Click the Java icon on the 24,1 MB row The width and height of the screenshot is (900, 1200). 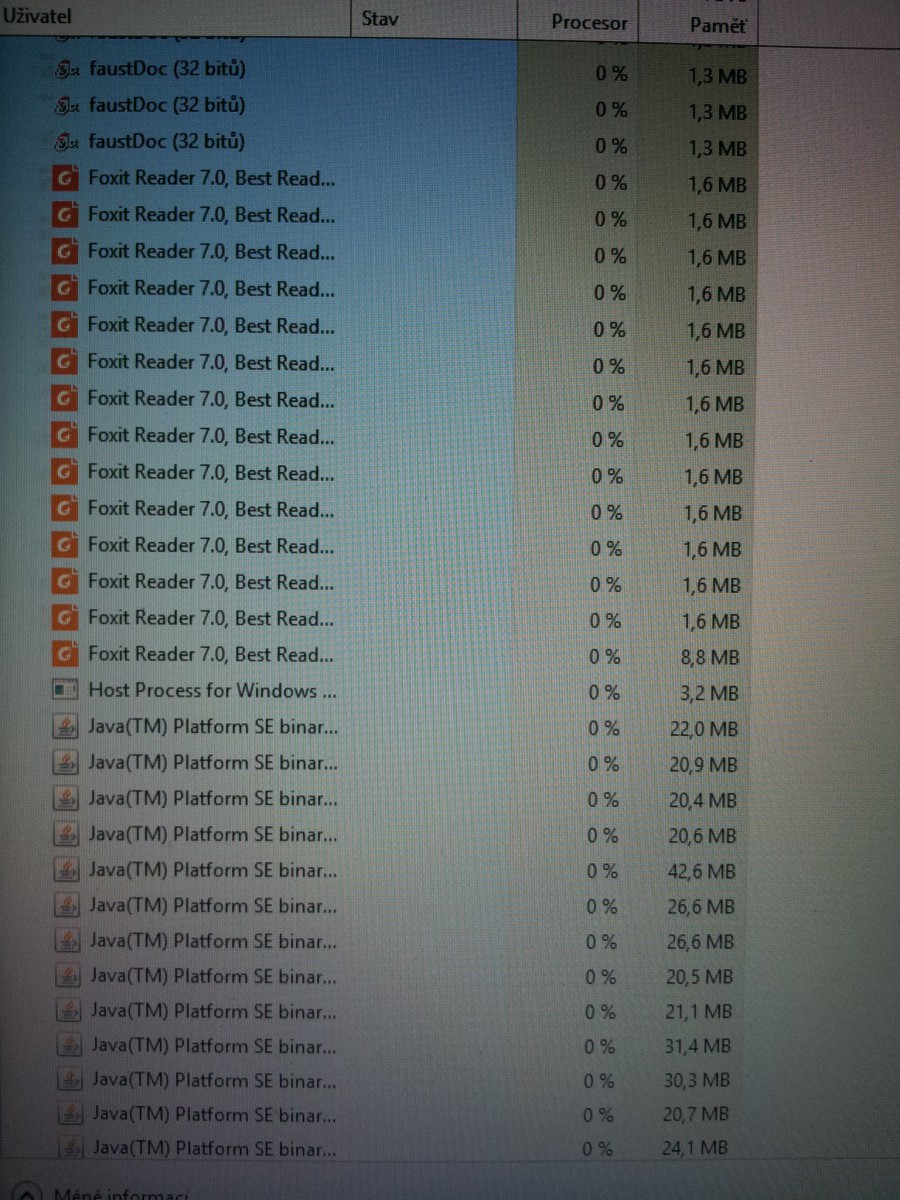coord(70,1149)
